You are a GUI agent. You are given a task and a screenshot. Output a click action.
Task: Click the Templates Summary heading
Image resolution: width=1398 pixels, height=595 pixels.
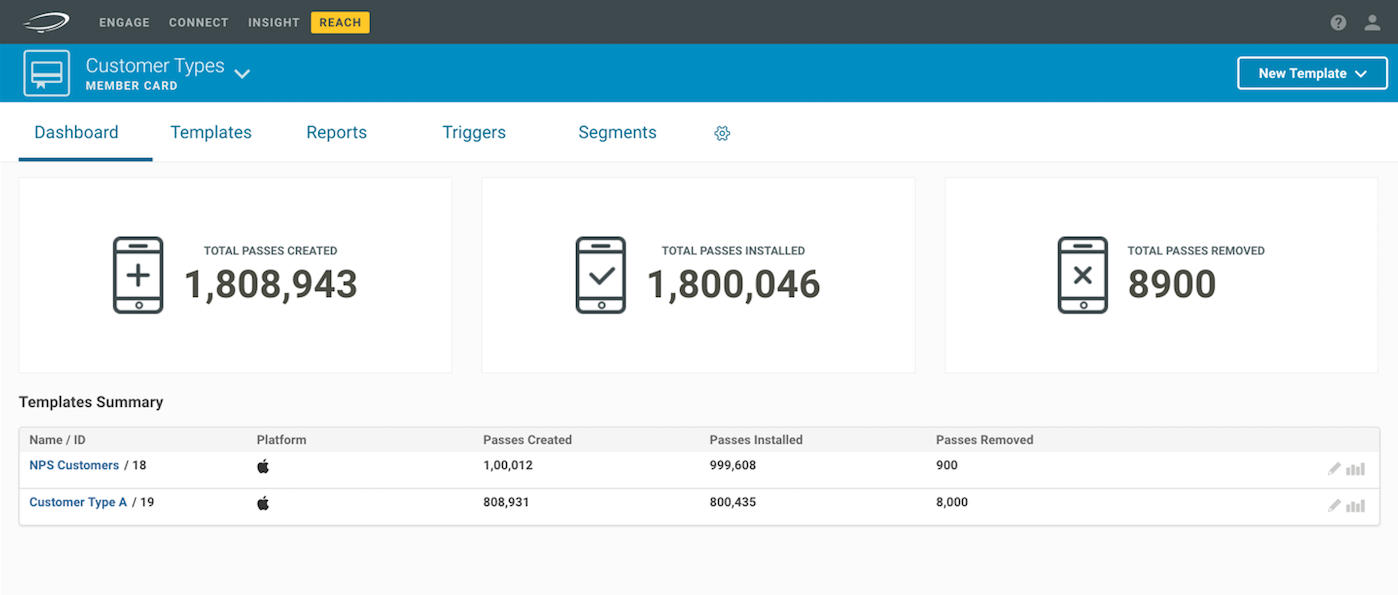91,402
